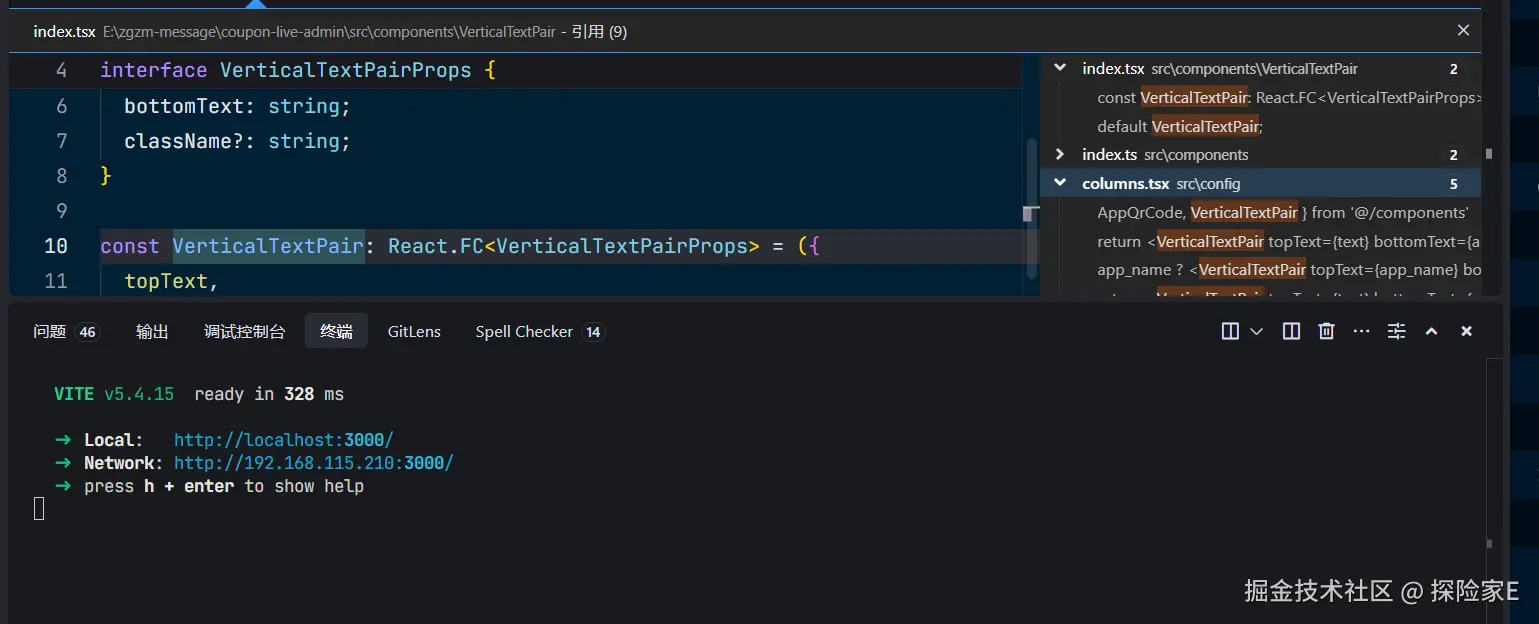The image size is (1539, 624).
Task: Select the 'default VerticalTextPair' reference entry
Action: pos(1180,126)
